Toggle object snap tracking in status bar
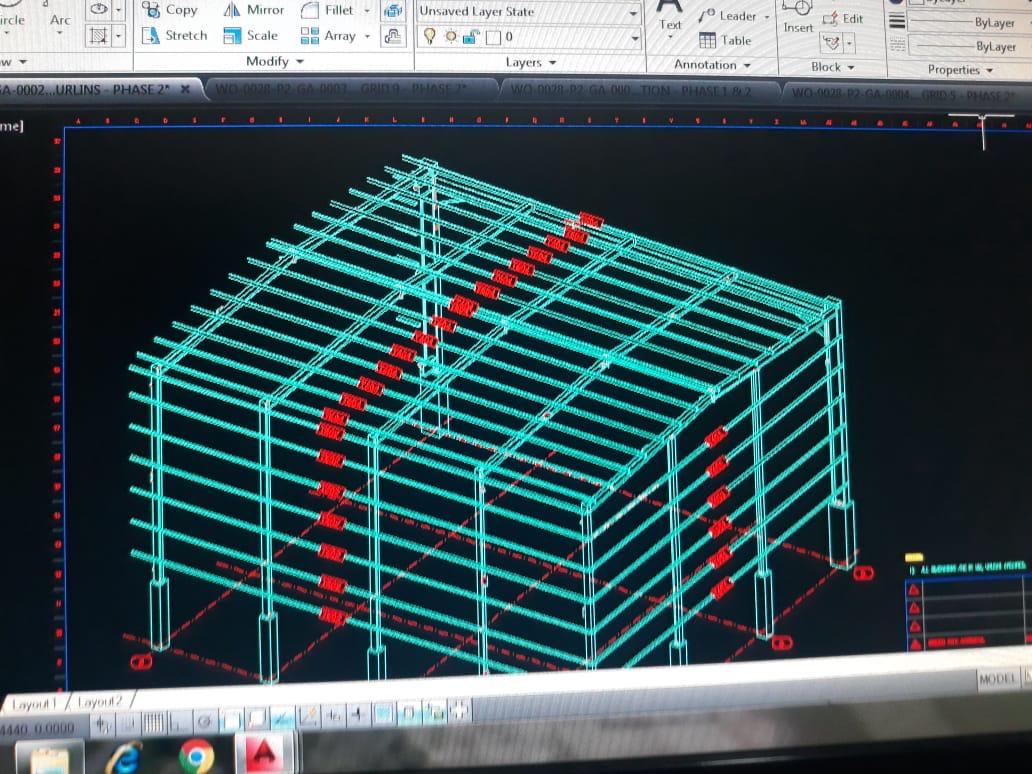Screen dimensions: 1032x774 coord(282,718)
